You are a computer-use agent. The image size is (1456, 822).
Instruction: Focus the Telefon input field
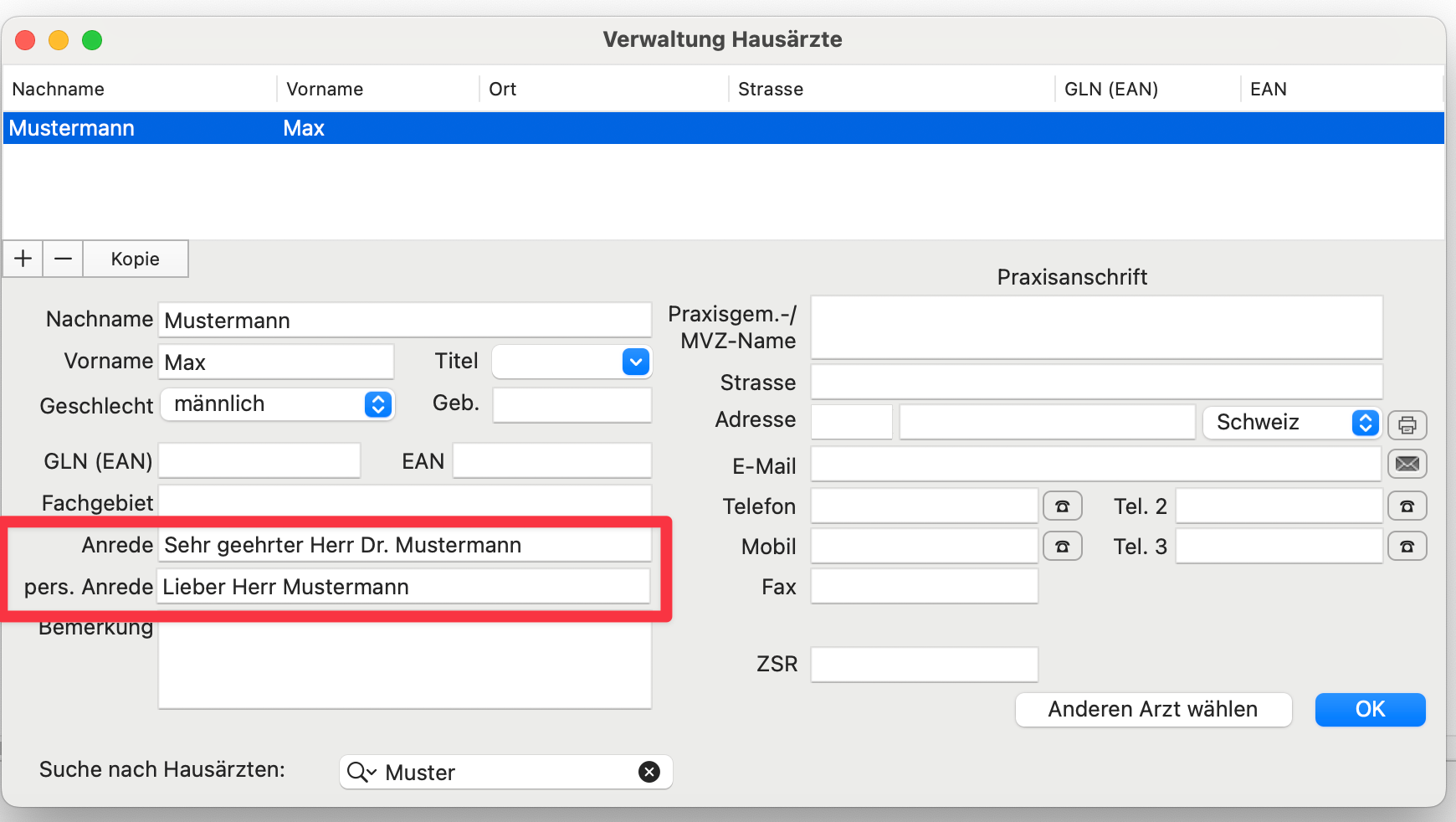(x=925, y=506)
